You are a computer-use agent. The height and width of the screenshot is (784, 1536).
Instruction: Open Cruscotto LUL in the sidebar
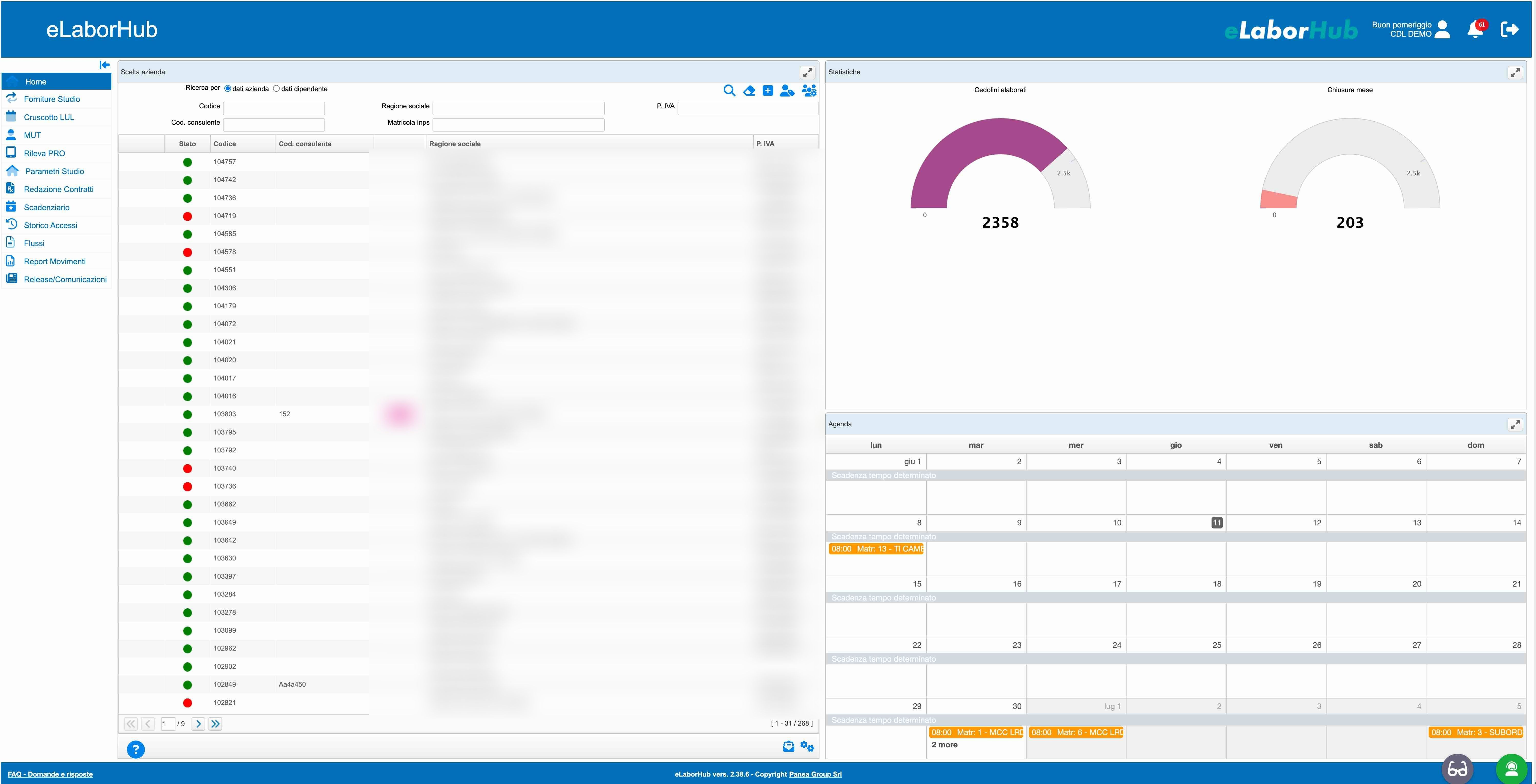tap(57, 118)
